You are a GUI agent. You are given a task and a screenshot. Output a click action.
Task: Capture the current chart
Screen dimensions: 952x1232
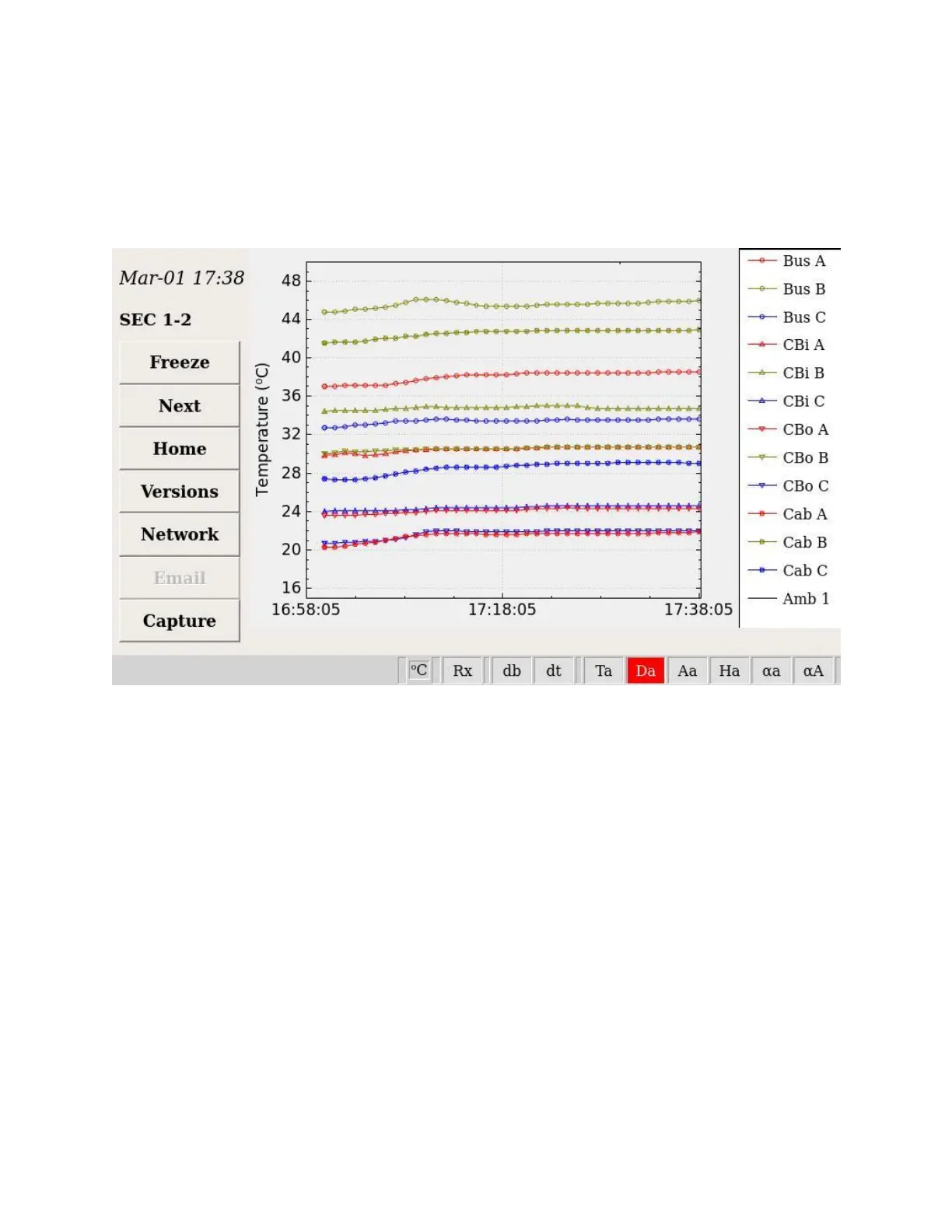click(179, 621)
